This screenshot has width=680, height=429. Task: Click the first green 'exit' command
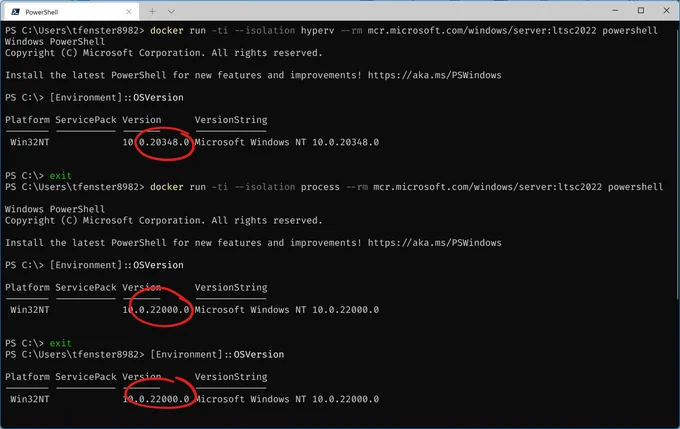coord(60,176)
